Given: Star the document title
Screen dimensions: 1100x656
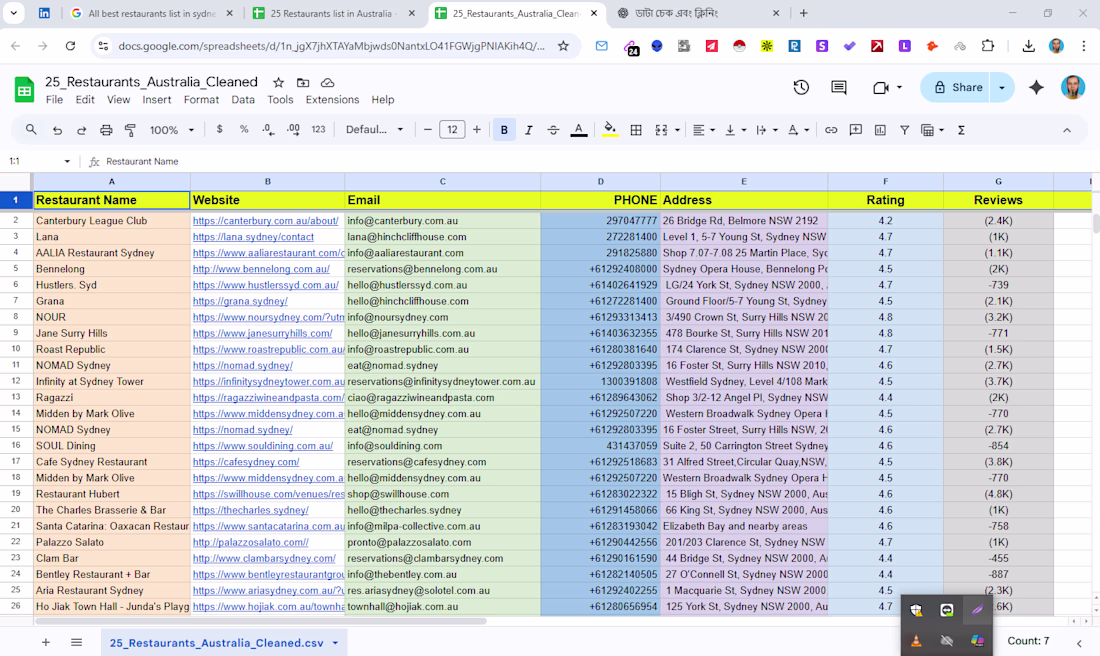Looking at the screenshot, I should pyautogui.click(x=279, y=82).
